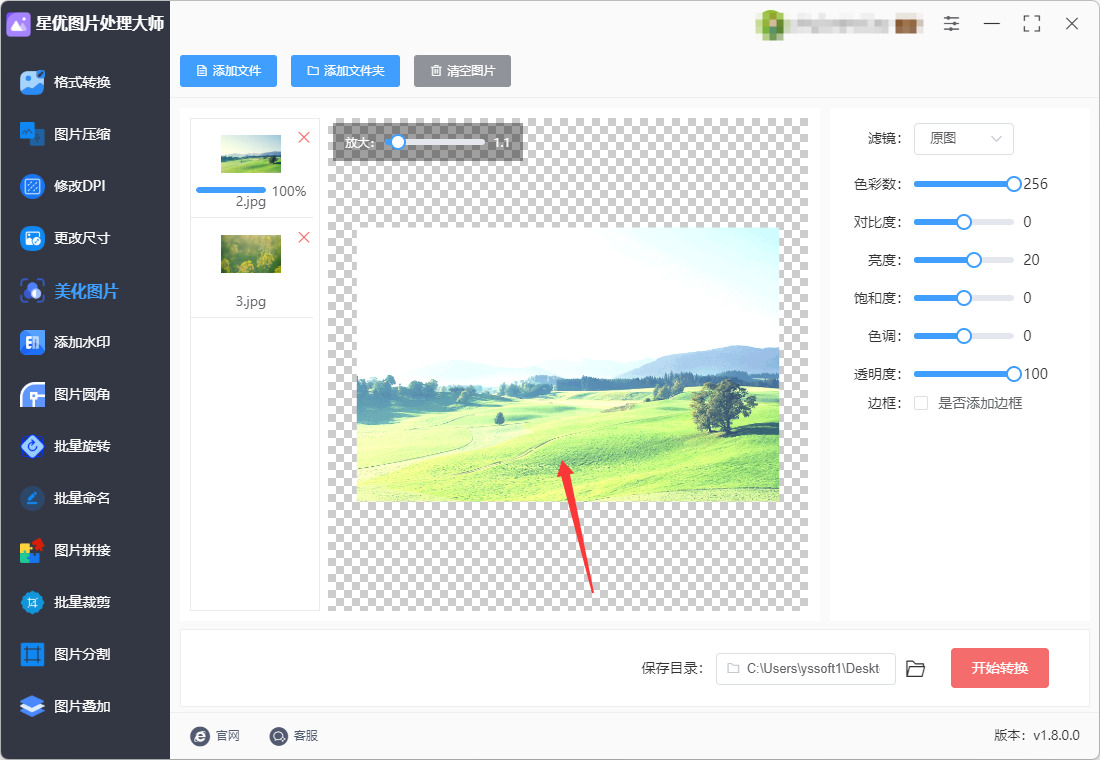
Task: Select the 2.jpg thumbnail in file list
Action: [251, 154]
